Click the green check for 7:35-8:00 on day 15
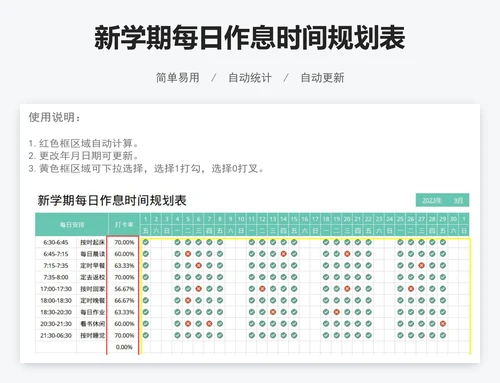 click(x=294, y=277)
